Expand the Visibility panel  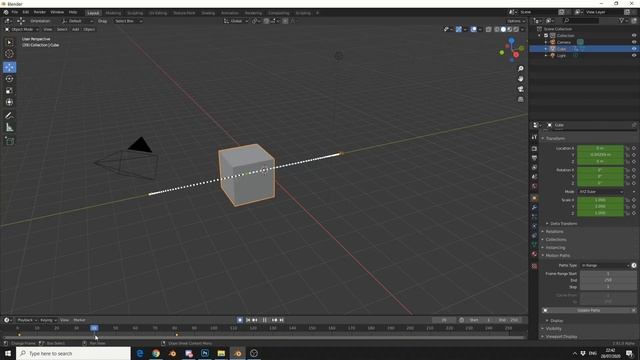(x=552, y=329)
